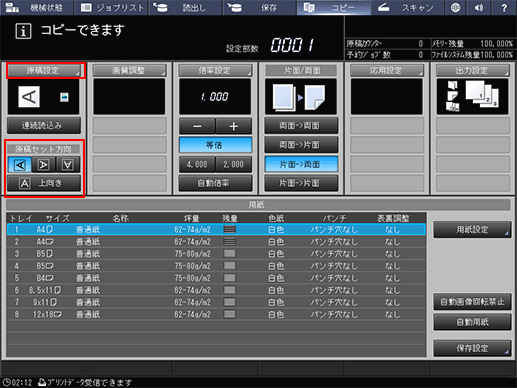Choose the 2.000 zoom preset
Screen dimensions: 517x388
(x=234, y=164)
